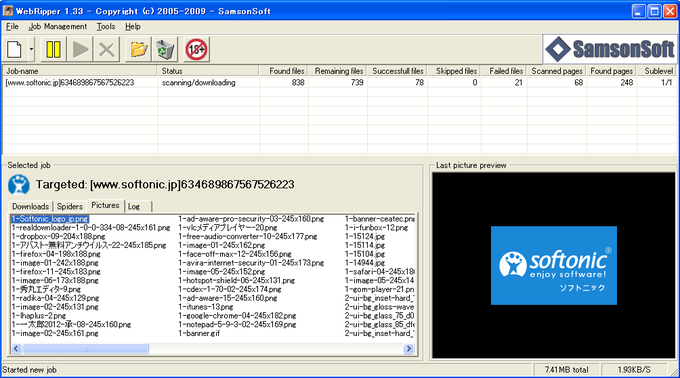
Task: Select 1-google-chrome-04-245x182.png
Action: click(237, 316)
